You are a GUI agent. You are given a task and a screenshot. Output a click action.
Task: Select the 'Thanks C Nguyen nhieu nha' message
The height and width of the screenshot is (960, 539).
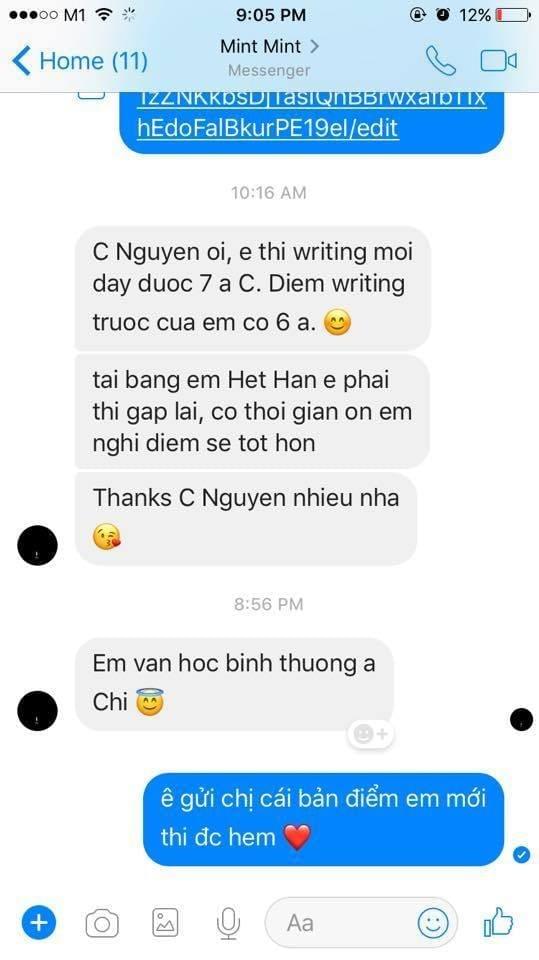pyautogui.click(x=246, y=519)
